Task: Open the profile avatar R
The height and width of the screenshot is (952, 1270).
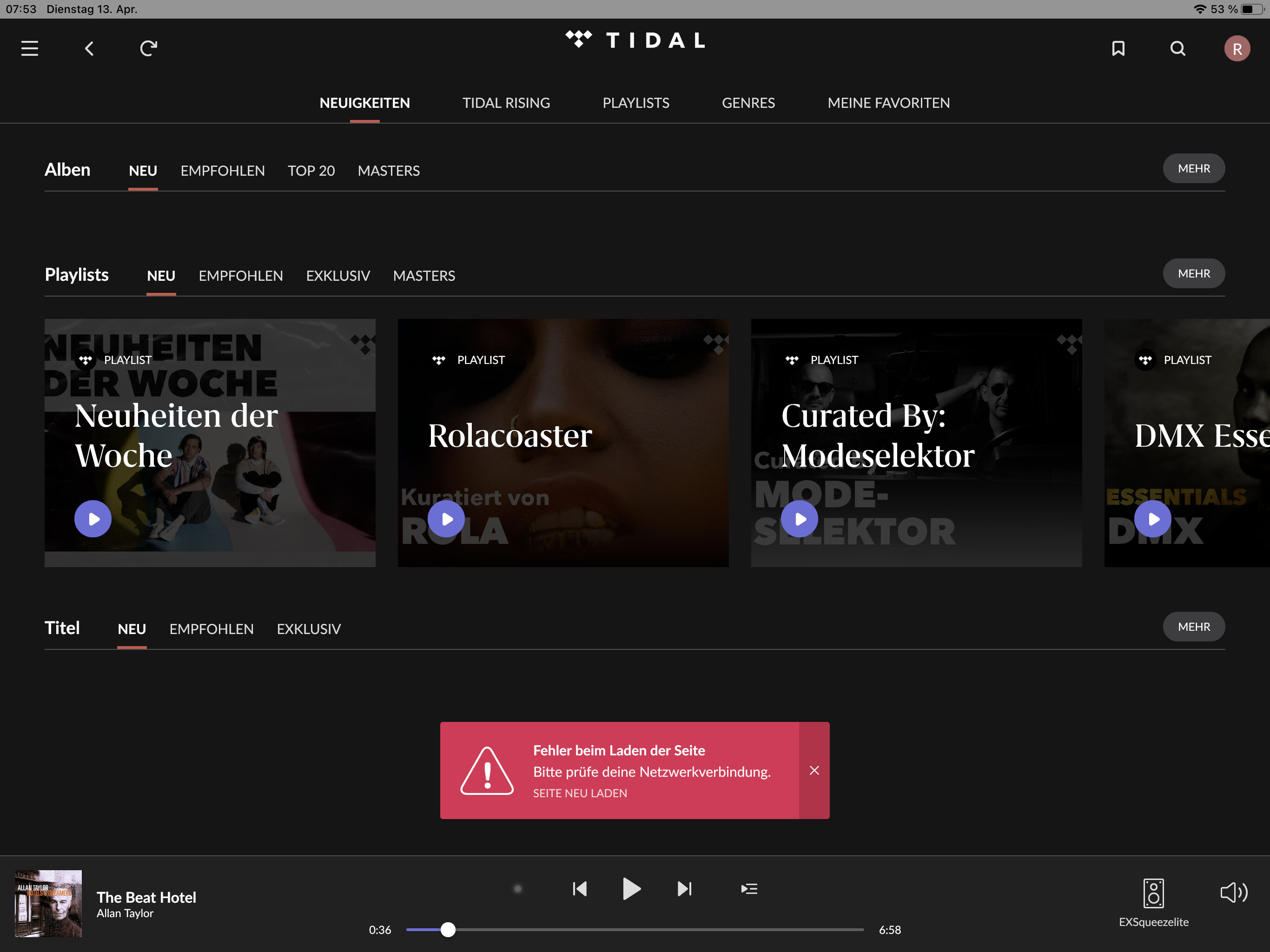Action: [x=1237, y=48]
